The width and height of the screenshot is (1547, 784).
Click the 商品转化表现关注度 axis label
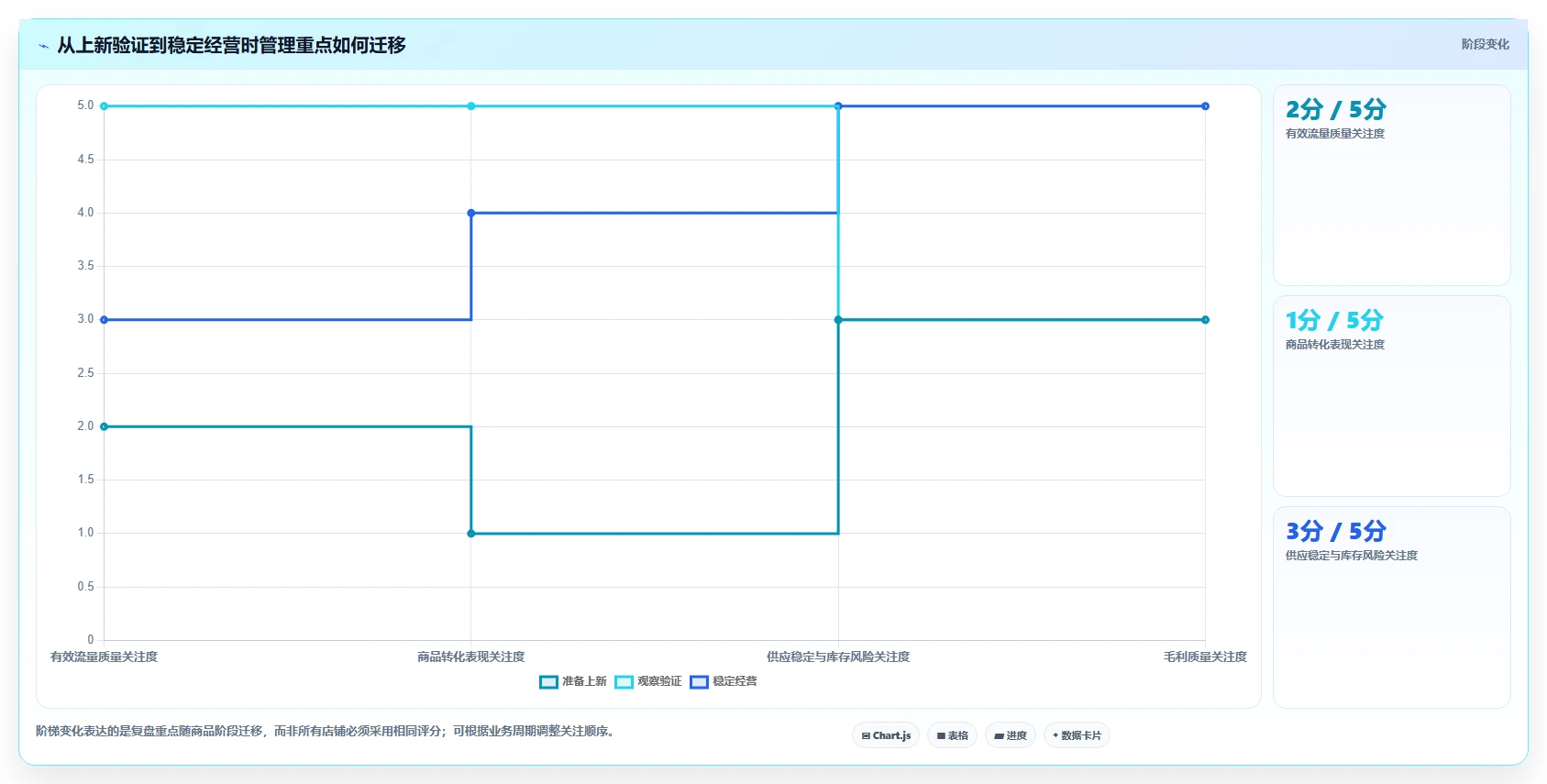pyautogui.click(x=471, y=657)
